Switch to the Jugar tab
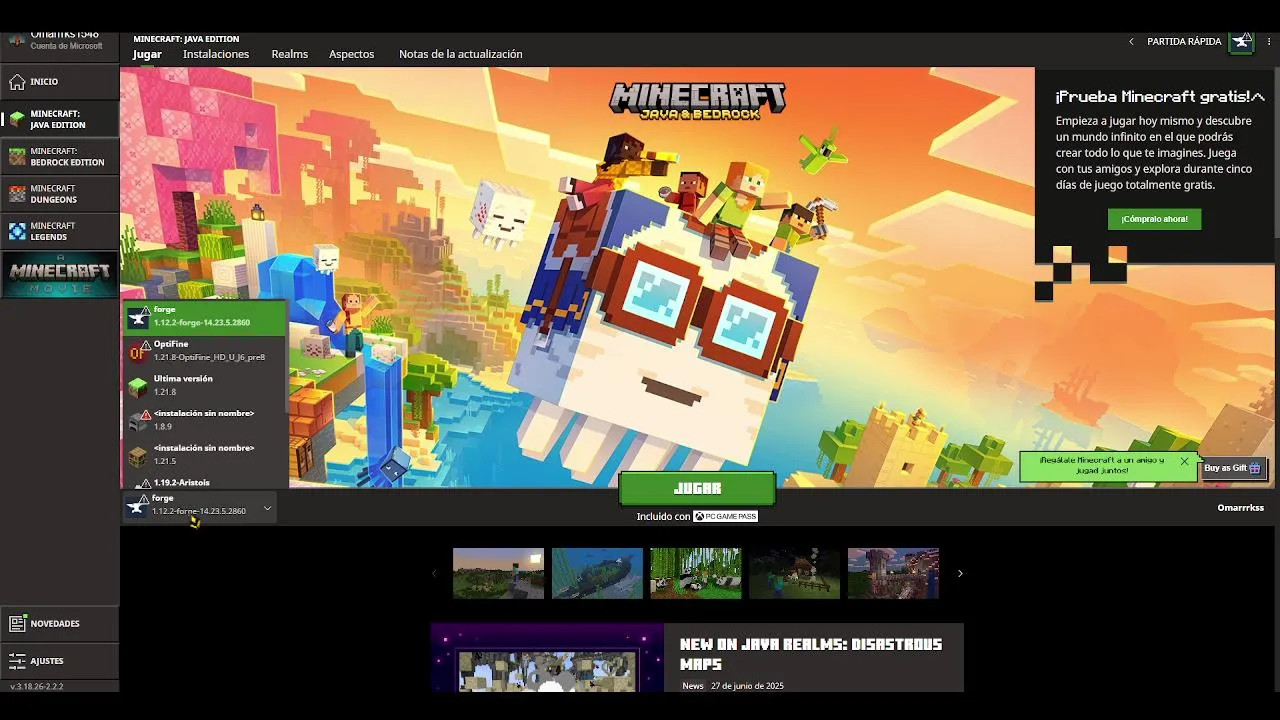This screenshot has width=1280, height=720. 147,54
